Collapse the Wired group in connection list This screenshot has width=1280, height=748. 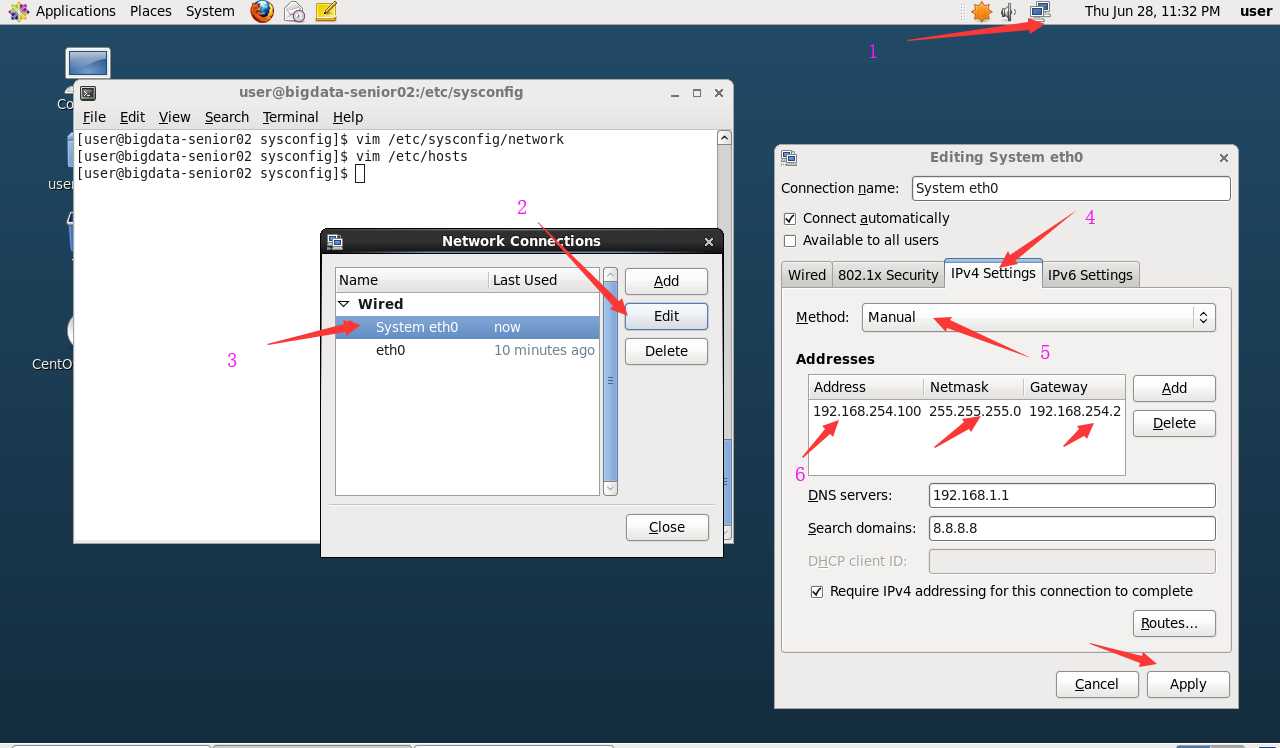344,304
